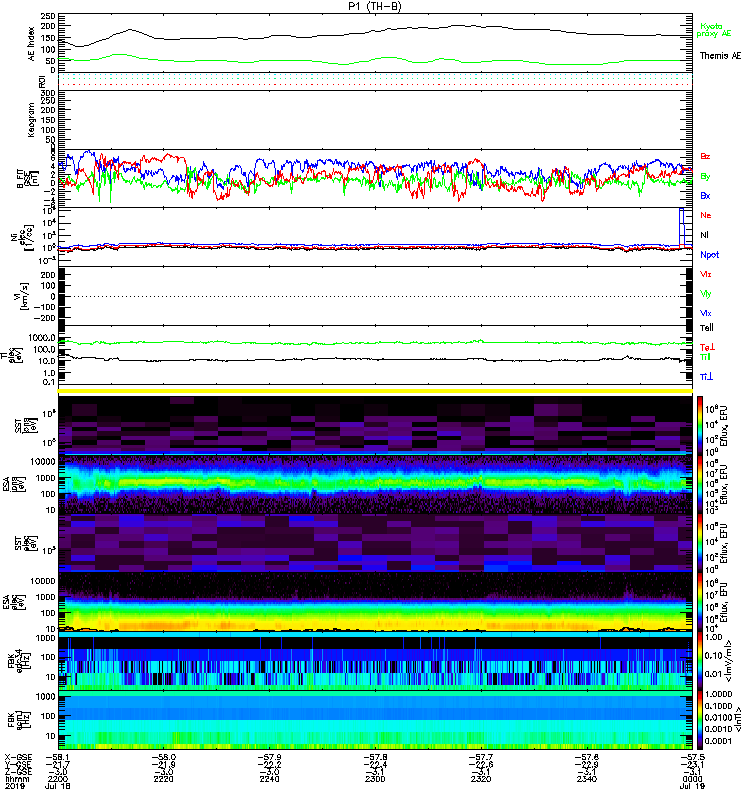The width and height of the screenshot is (750, 800).
Task: Click the 2300 time tick label
Action: tap(375, 779)
